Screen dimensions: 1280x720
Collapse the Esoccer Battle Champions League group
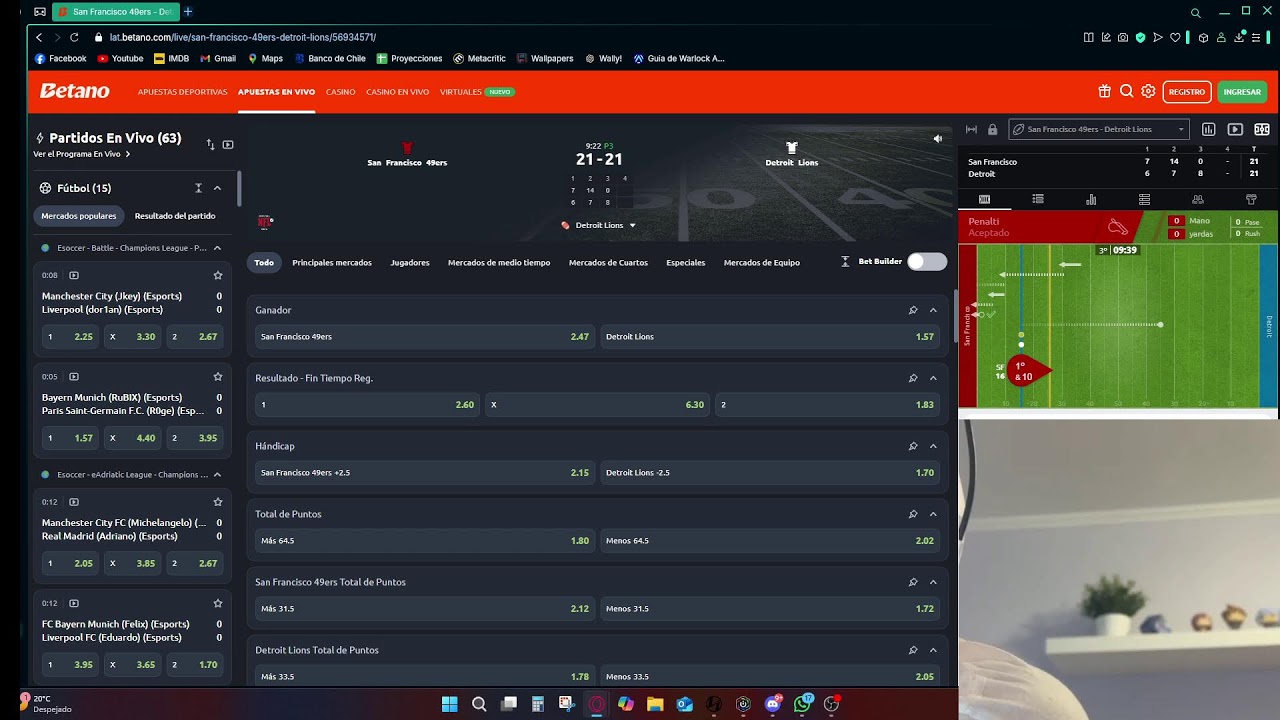(x=217, y=248)
